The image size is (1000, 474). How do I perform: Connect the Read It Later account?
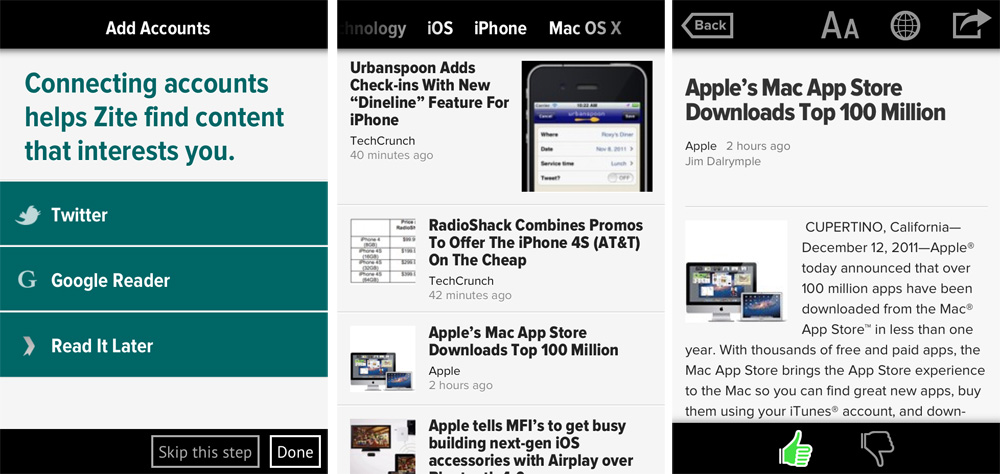[x=164, y=345]
